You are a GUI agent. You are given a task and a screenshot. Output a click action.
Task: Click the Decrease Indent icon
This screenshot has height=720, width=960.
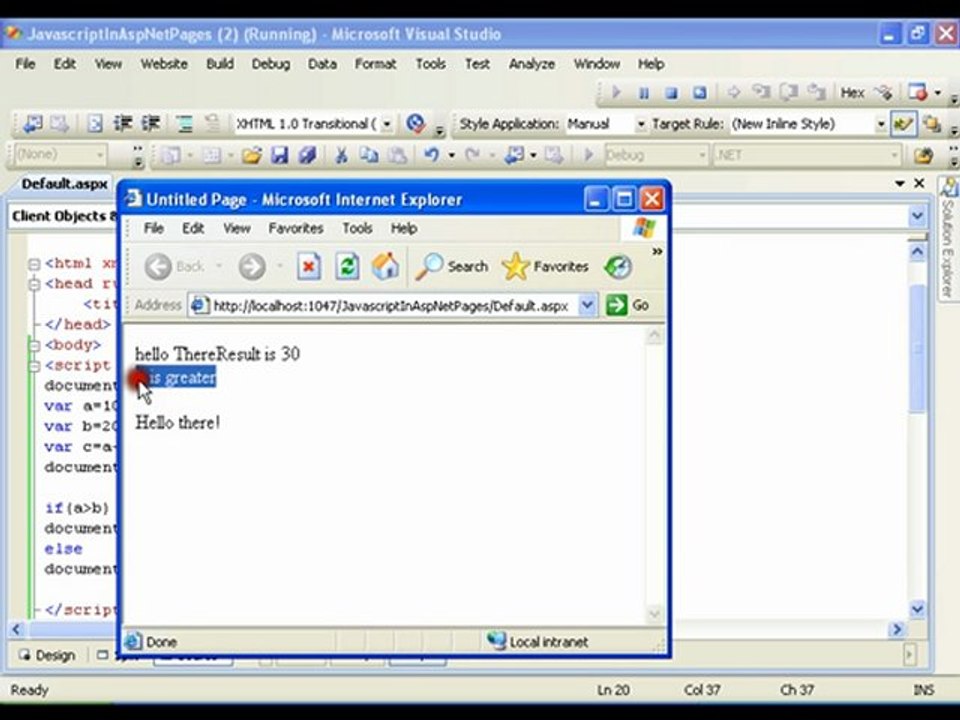tap(122, 124)
